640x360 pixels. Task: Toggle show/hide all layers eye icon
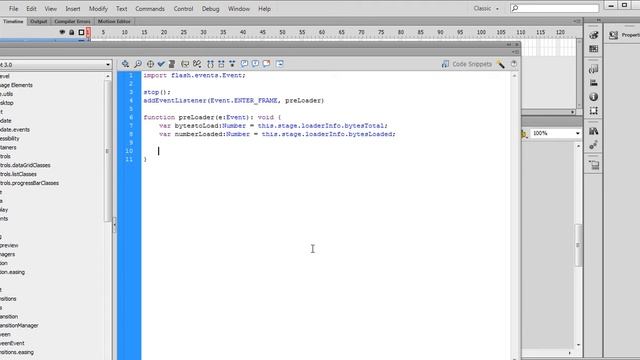pyautogui.click(x=62, y=32)
